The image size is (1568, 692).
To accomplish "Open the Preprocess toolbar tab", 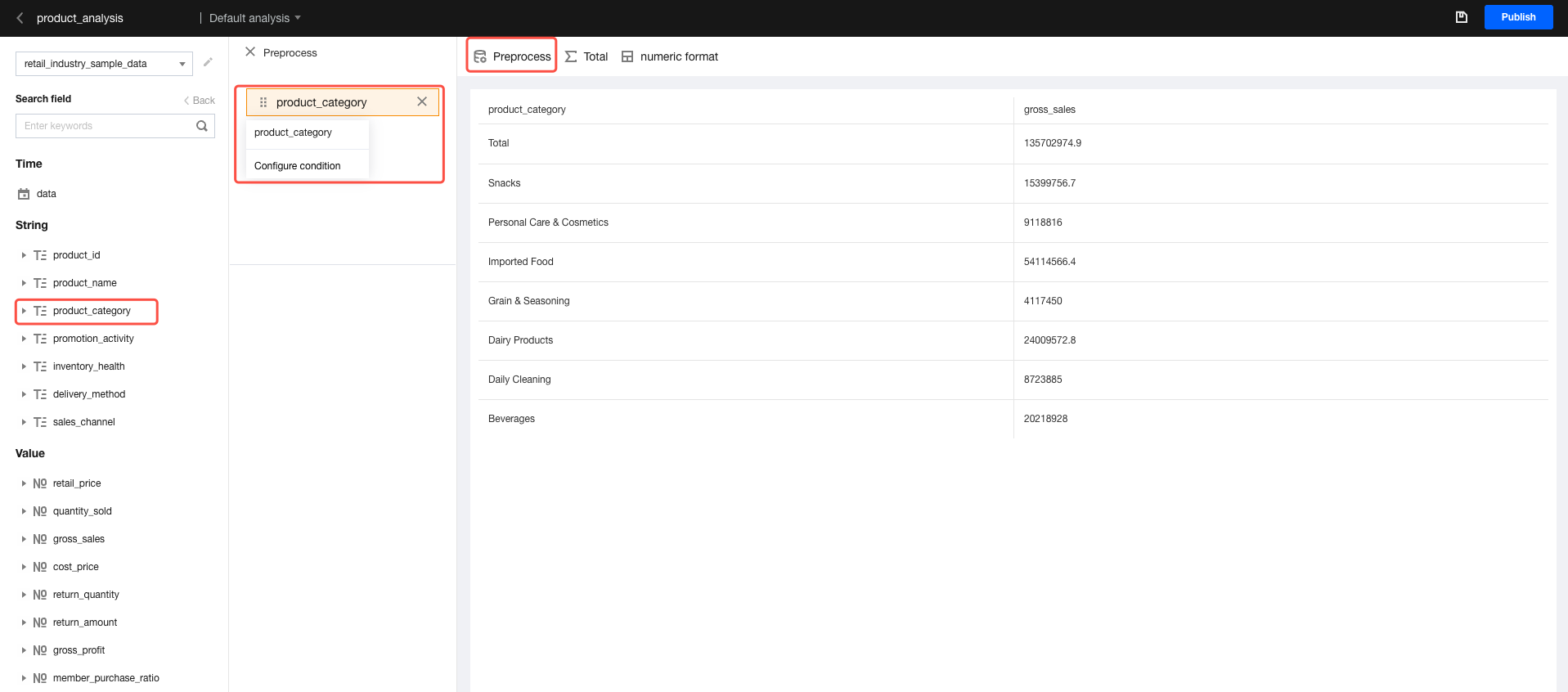I will pos(512,56).
